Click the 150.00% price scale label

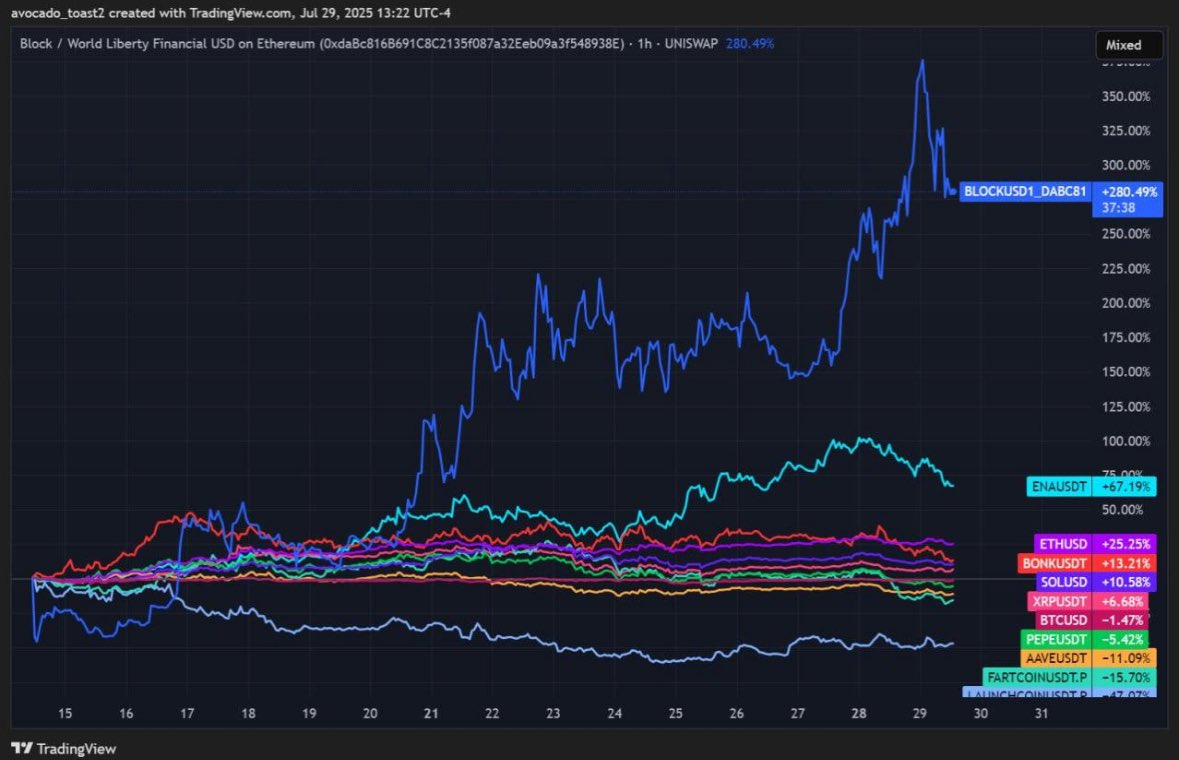point(1126,372)
